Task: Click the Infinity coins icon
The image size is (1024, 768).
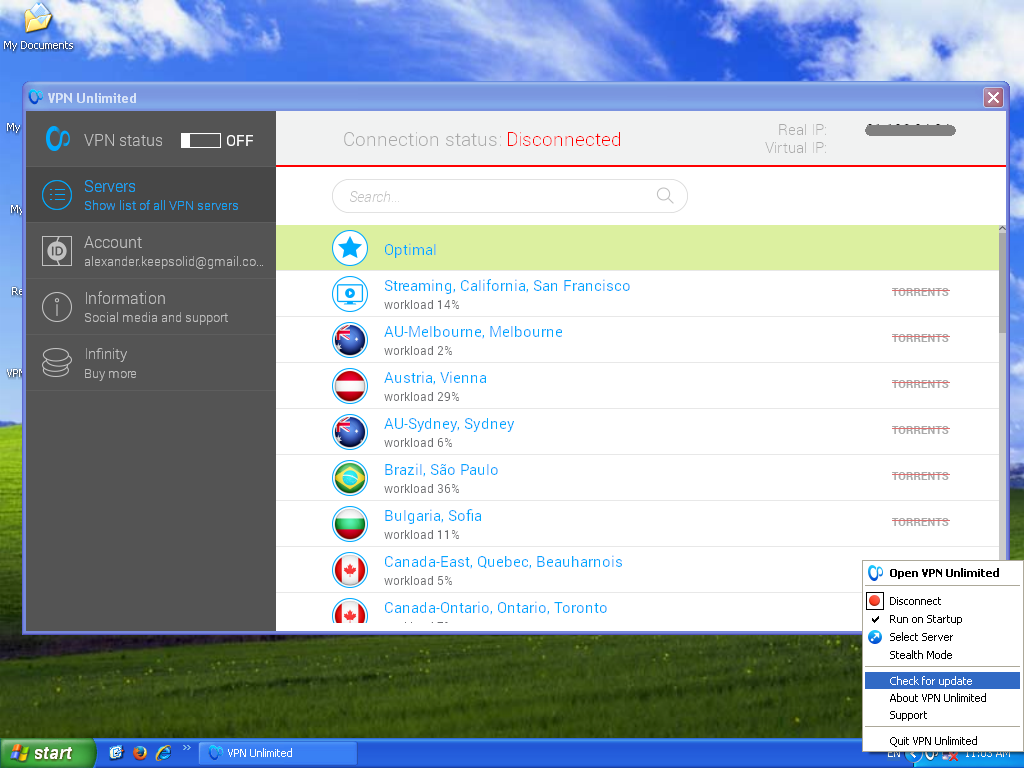Action: point(57,362)
